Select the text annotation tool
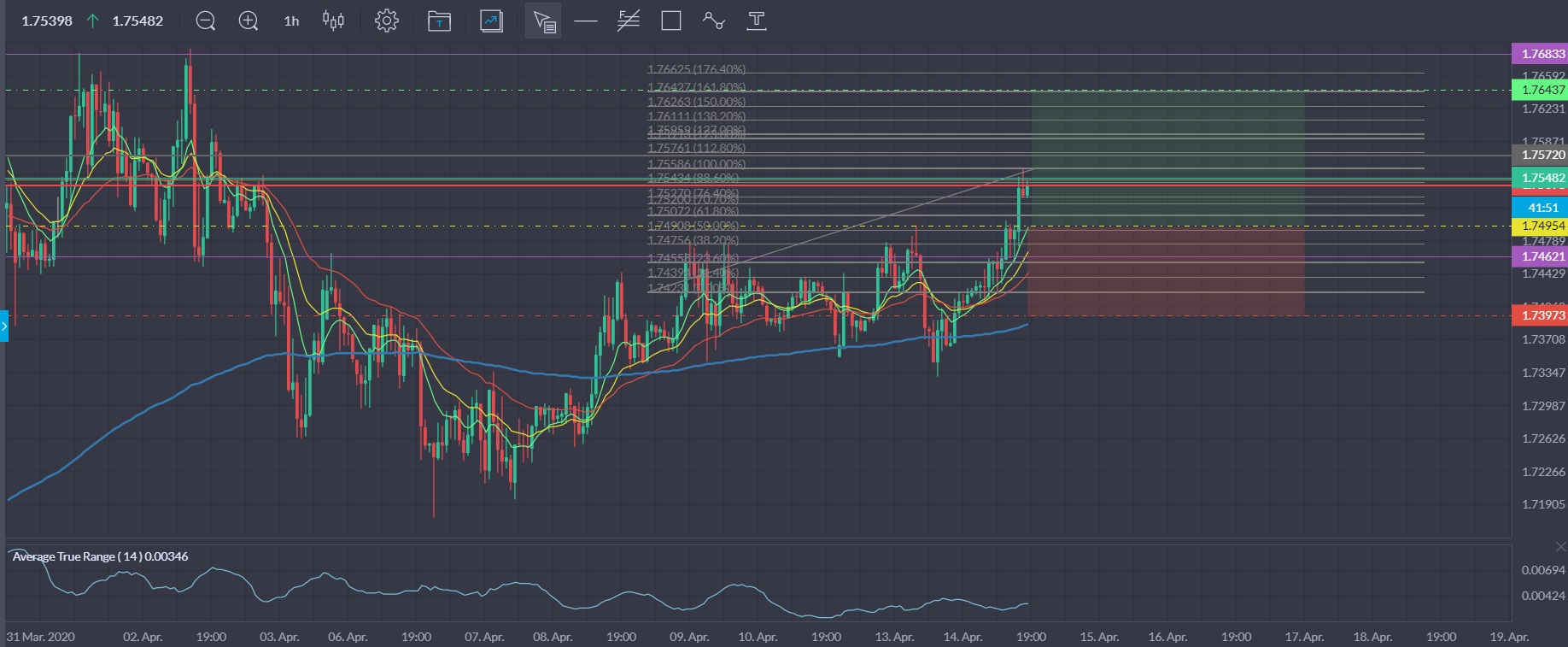 tap(757, 21)
